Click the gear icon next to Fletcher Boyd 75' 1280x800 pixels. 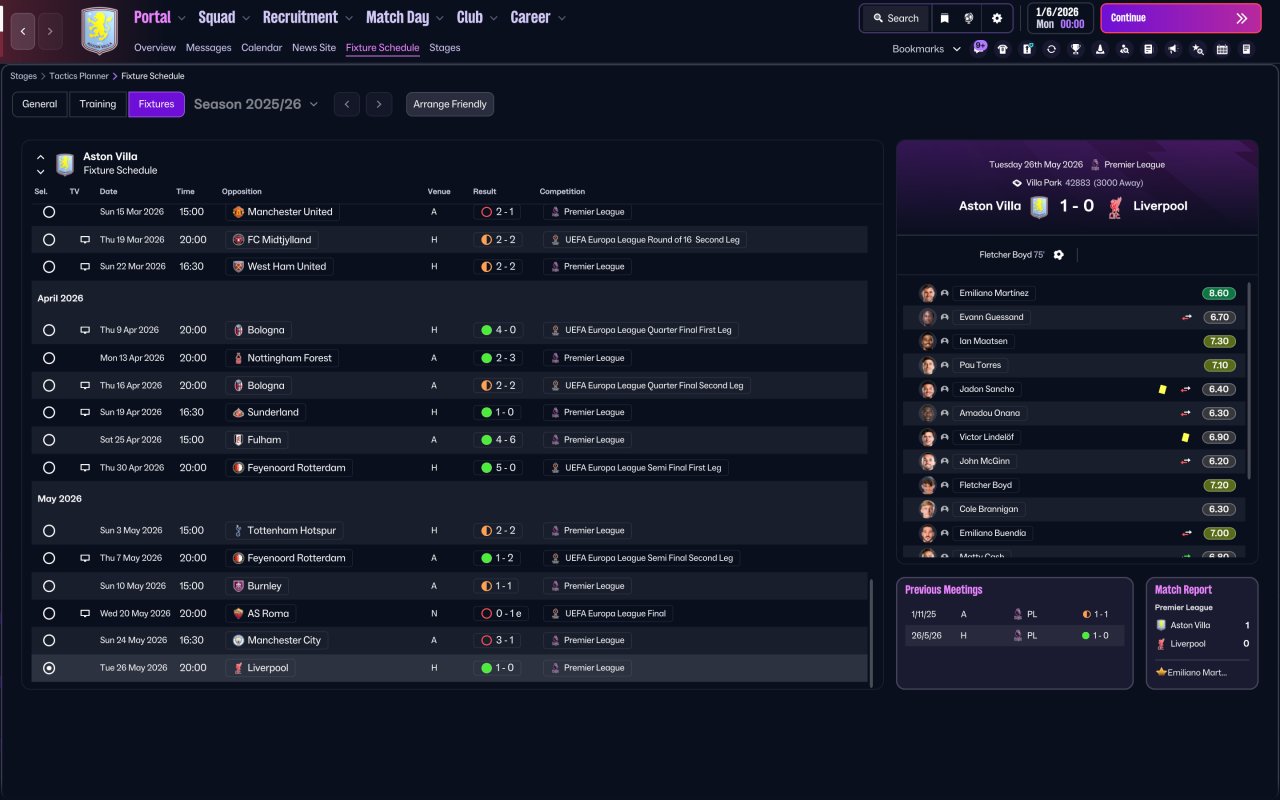[x=1059, y=255]
